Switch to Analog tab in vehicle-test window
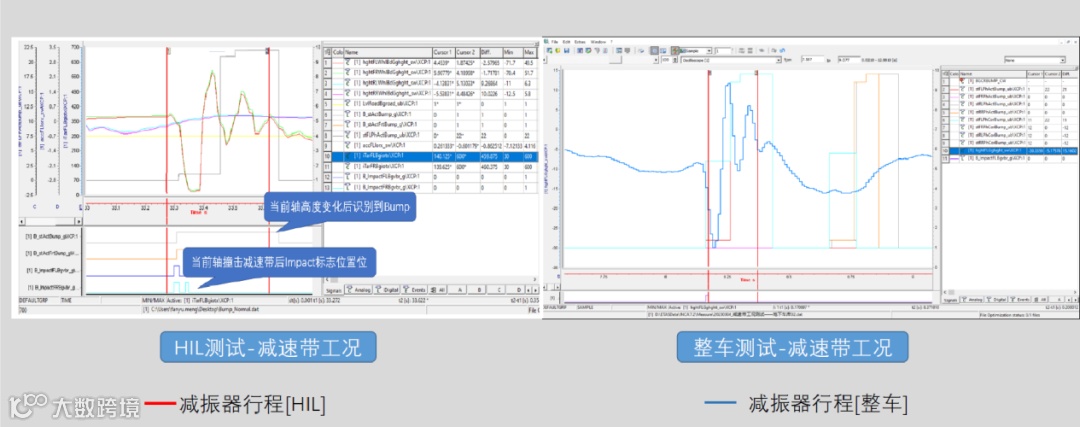Image resolution: width=1080 pixels, height=427 pixels. [x=972, y=300]
